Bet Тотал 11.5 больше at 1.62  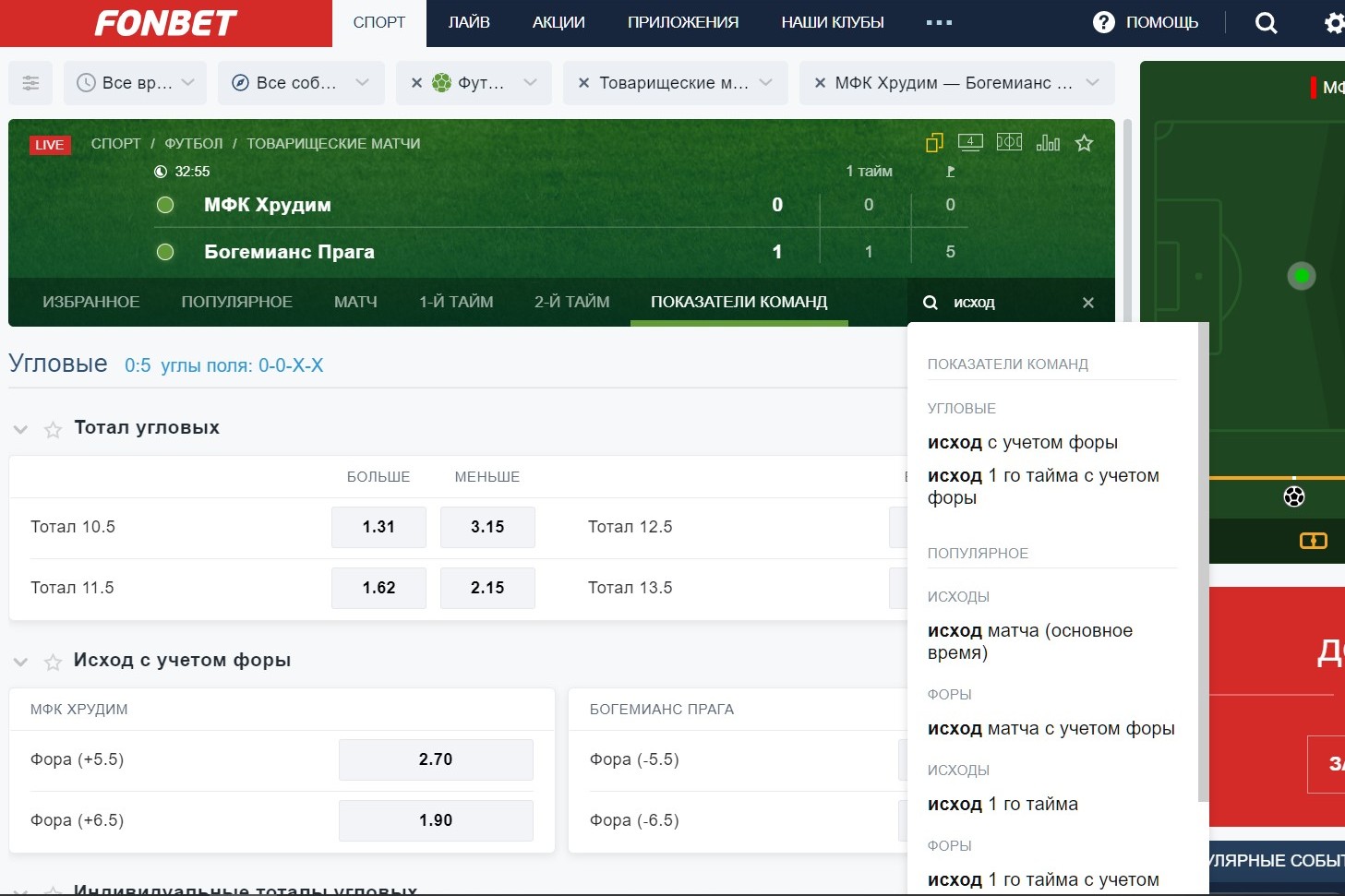tap(378, 588)
